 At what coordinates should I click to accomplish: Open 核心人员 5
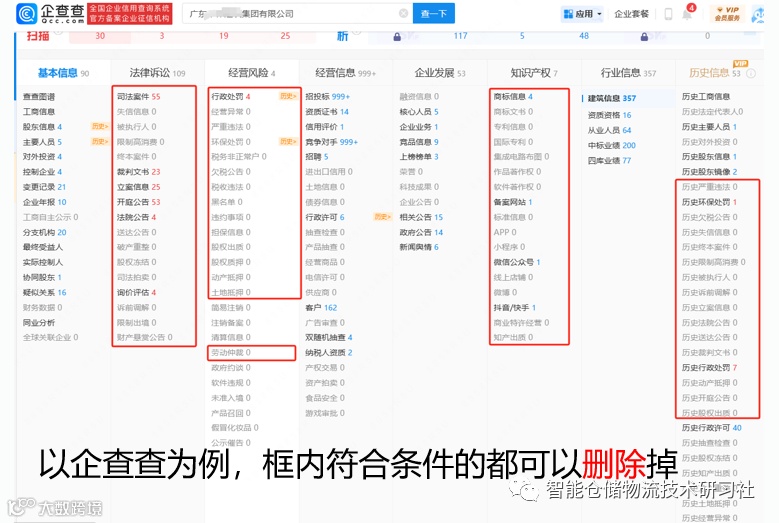[x=419, y=112]
